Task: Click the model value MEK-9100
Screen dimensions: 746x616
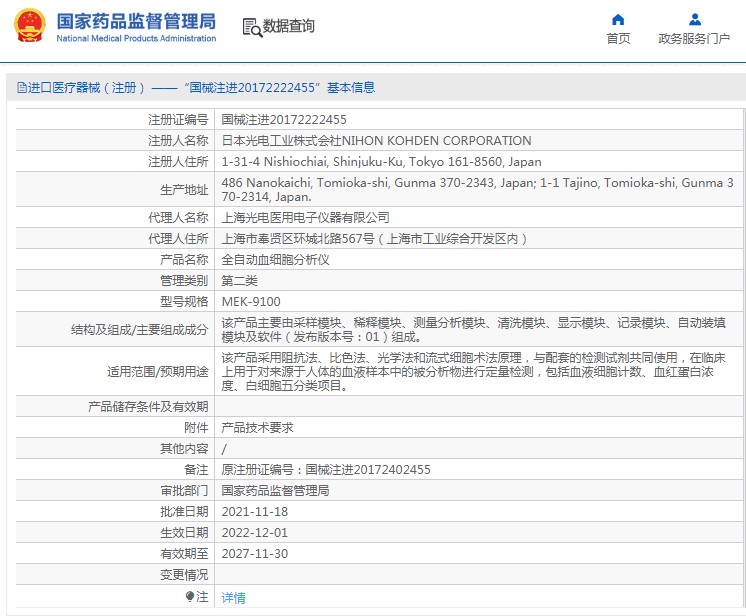Action: [251, 302]
